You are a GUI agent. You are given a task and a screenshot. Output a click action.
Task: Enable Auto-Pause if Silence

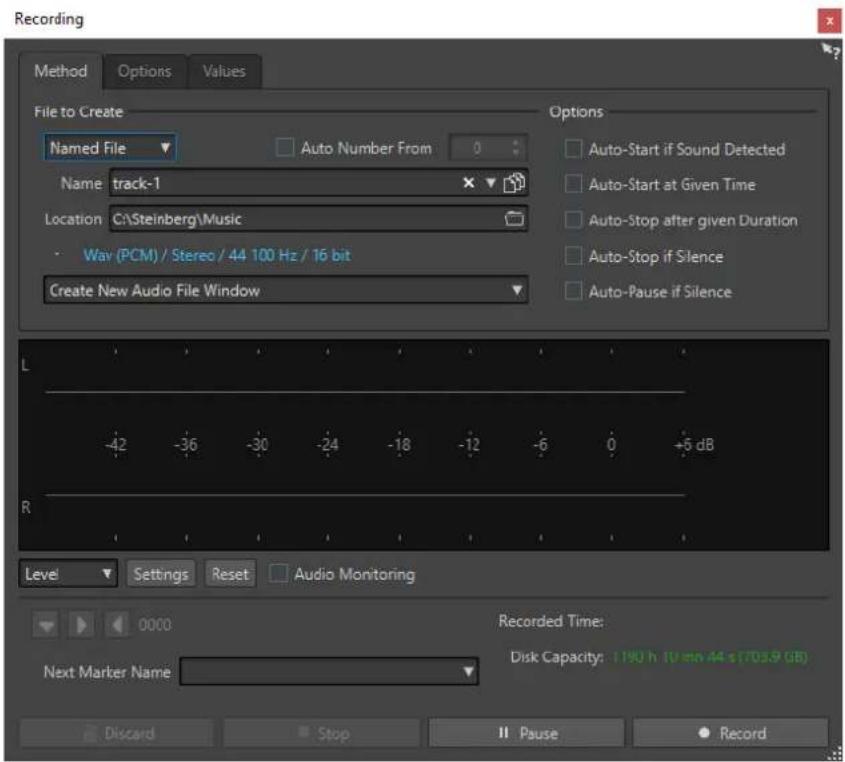(573, 292)
